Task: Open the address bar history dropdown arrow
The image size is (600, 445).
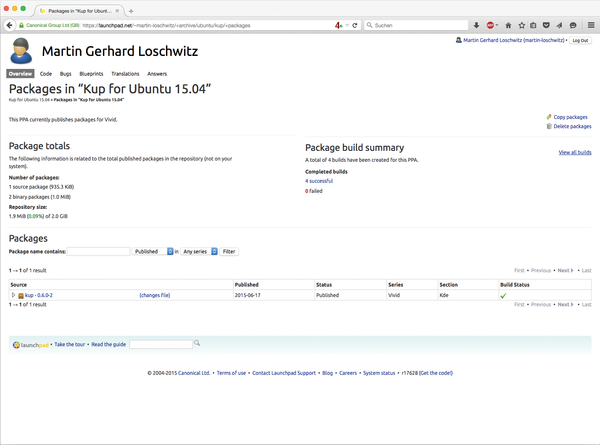Action: pyautogui.click(x=347, y=25)
